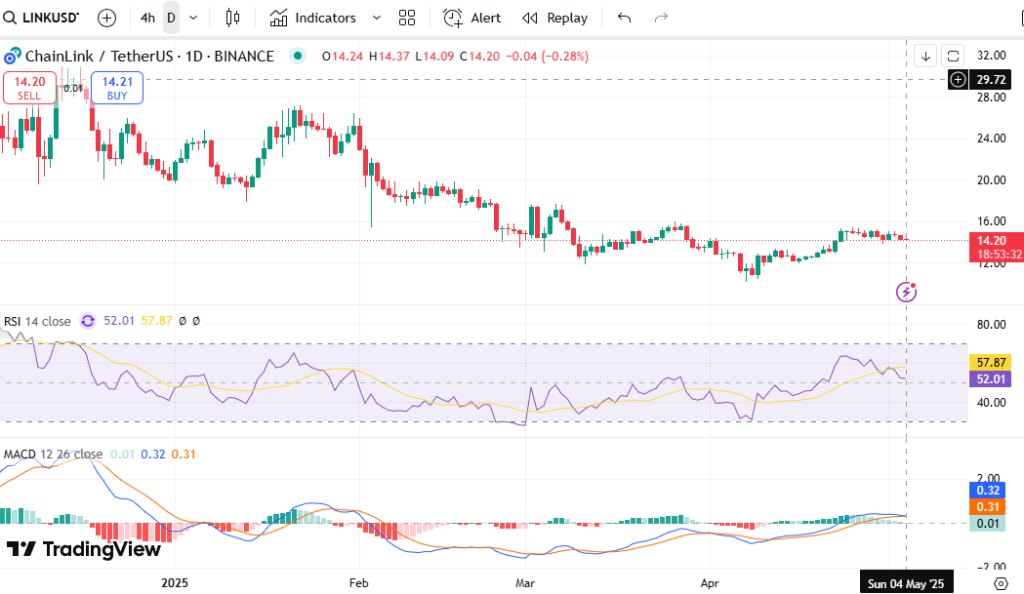Click the 80.00 RSI axis label
Screen dimensions: 1024x594
991,324
